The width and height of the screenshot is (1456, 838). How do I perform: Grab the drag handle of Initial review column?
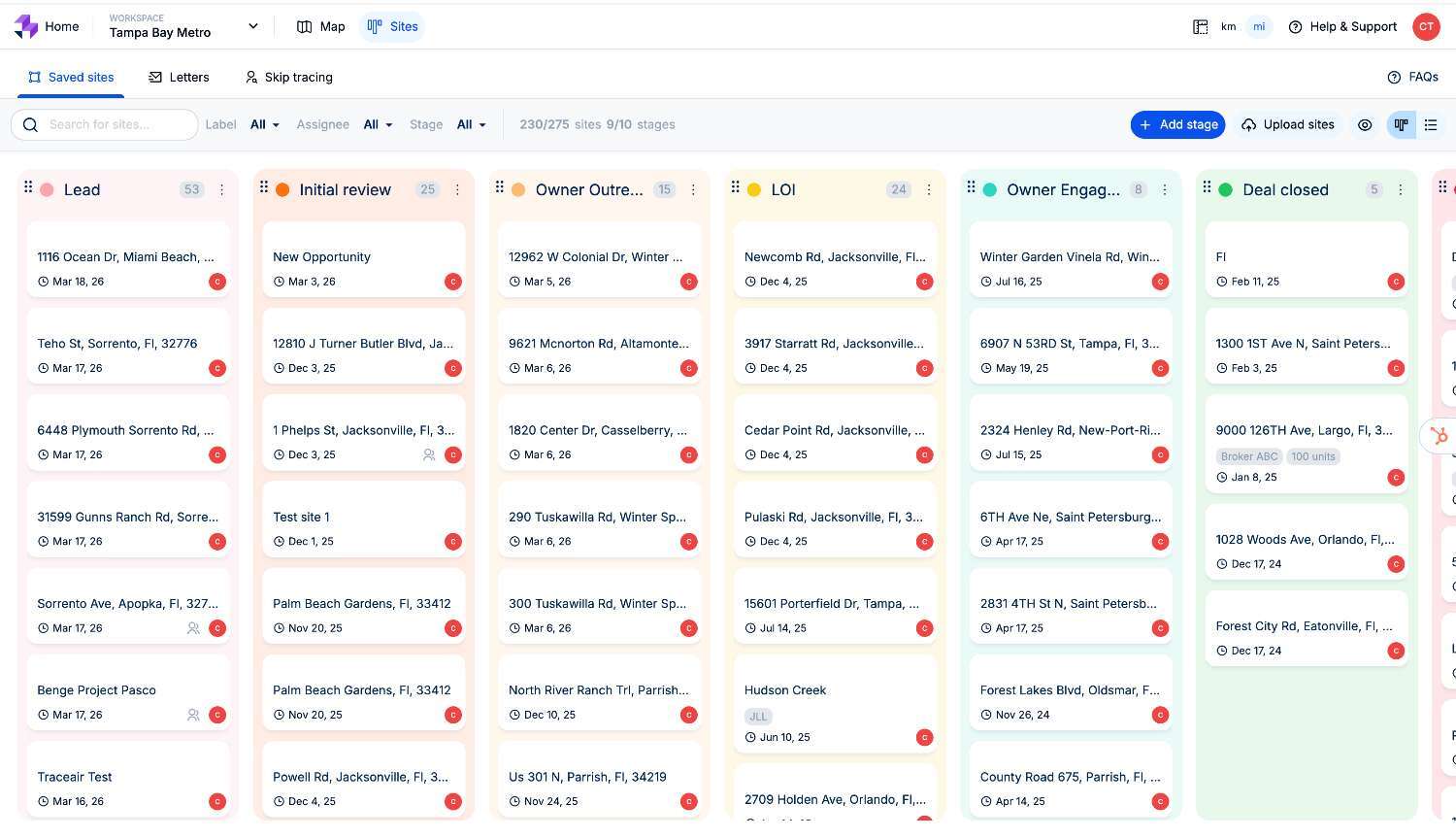pos(264,187)
